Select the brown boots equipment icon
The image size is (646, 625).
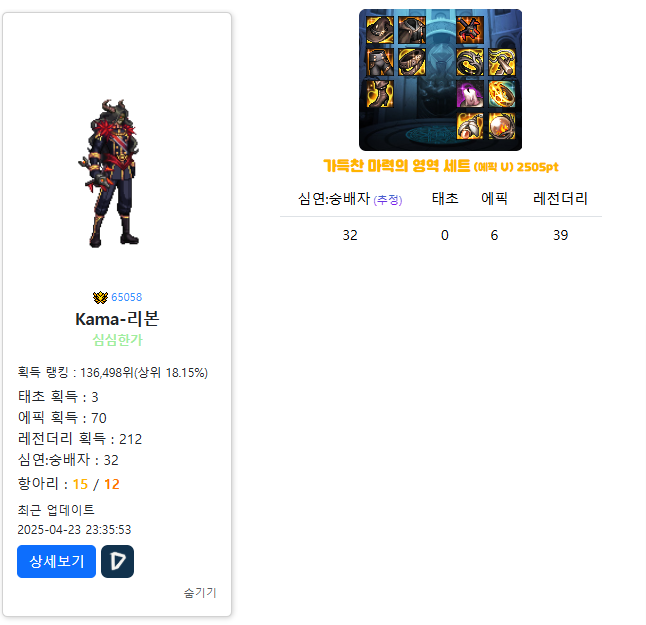click(379, 94)
